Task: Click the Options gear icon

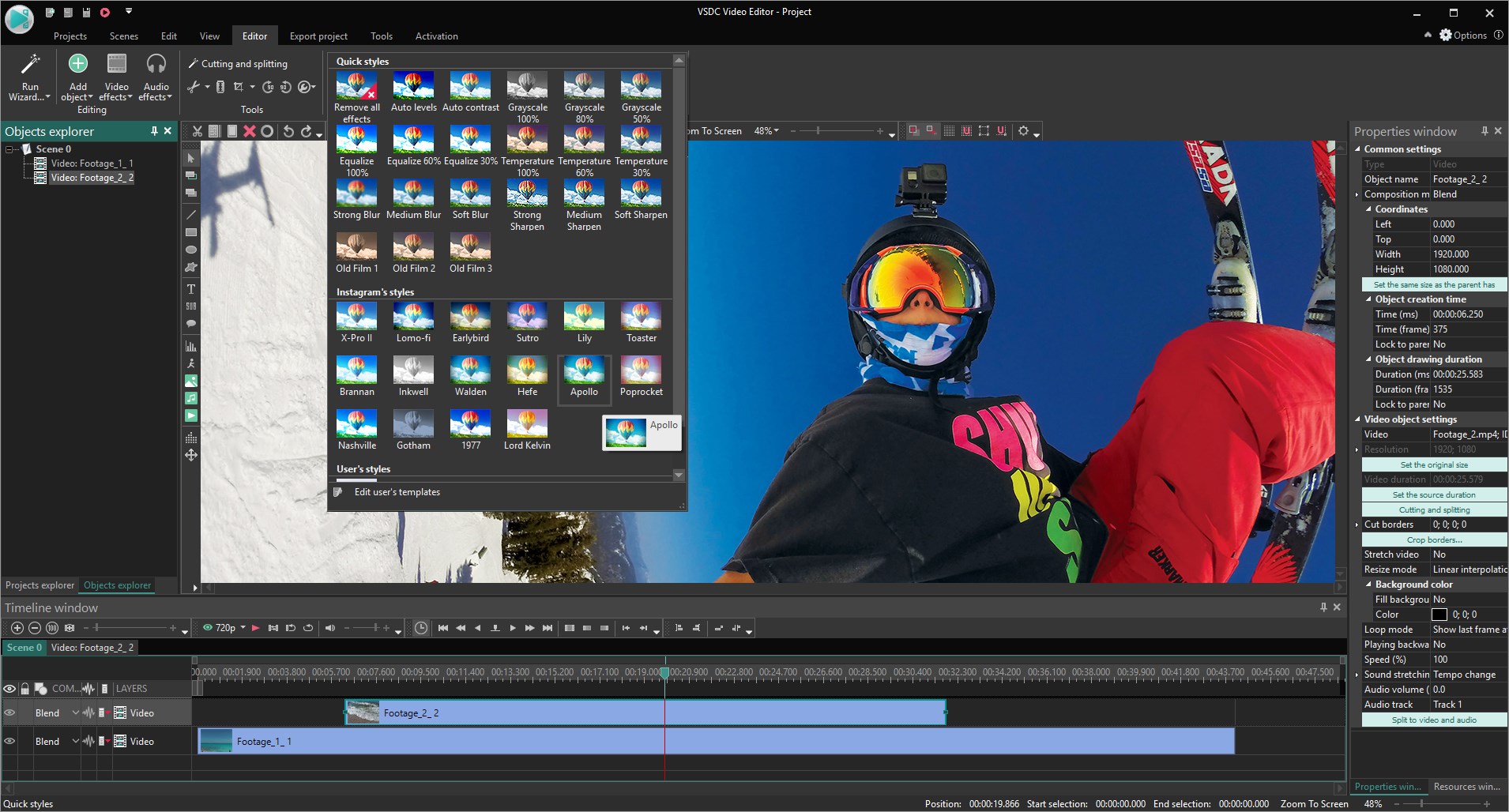Action: pyautogui.click(x=1445, y=36)
